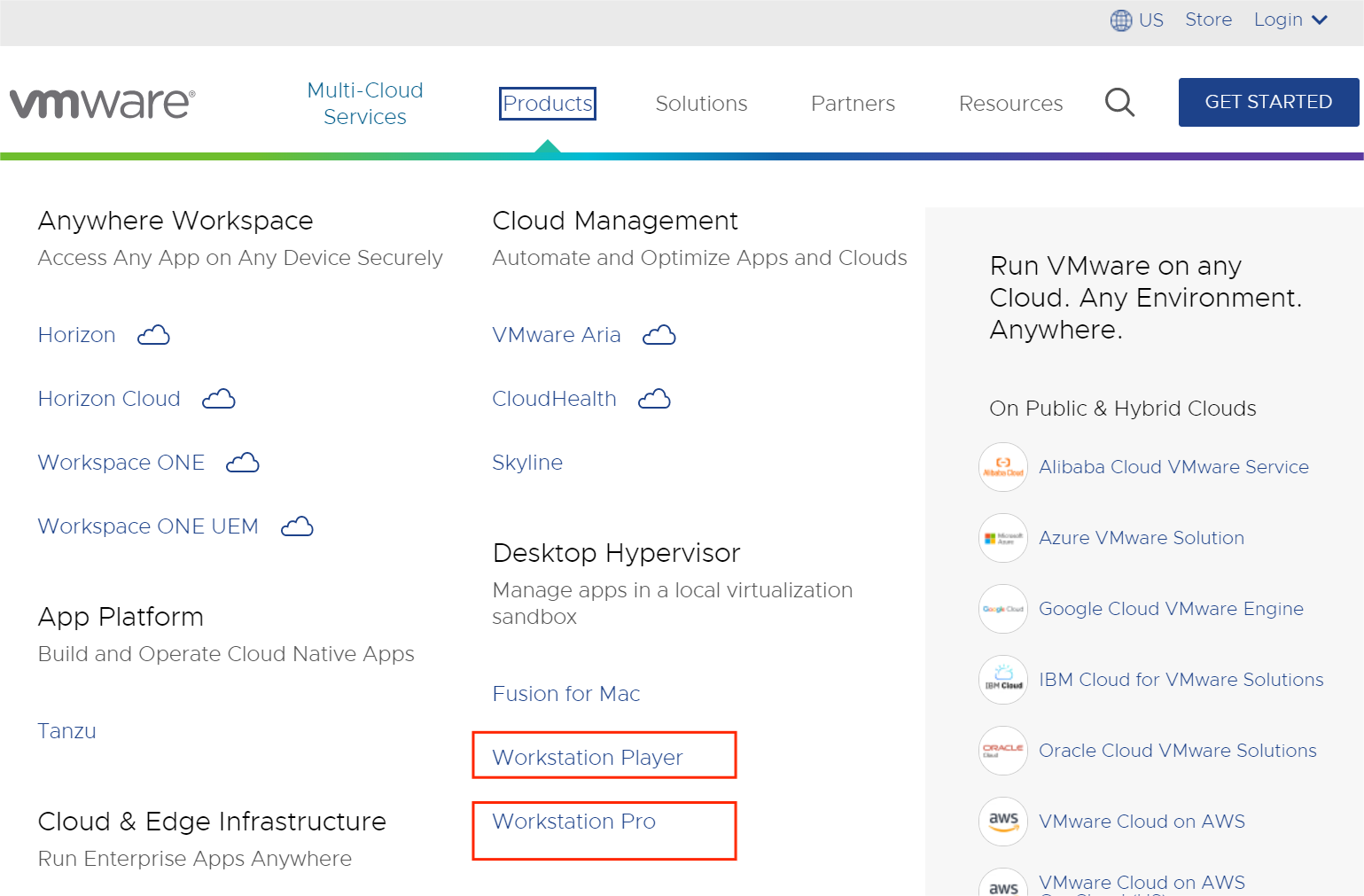This screenshot has width=1364, height=896.
Task: Visit Workspace ONE UEM page
Action: coord(148,526)
